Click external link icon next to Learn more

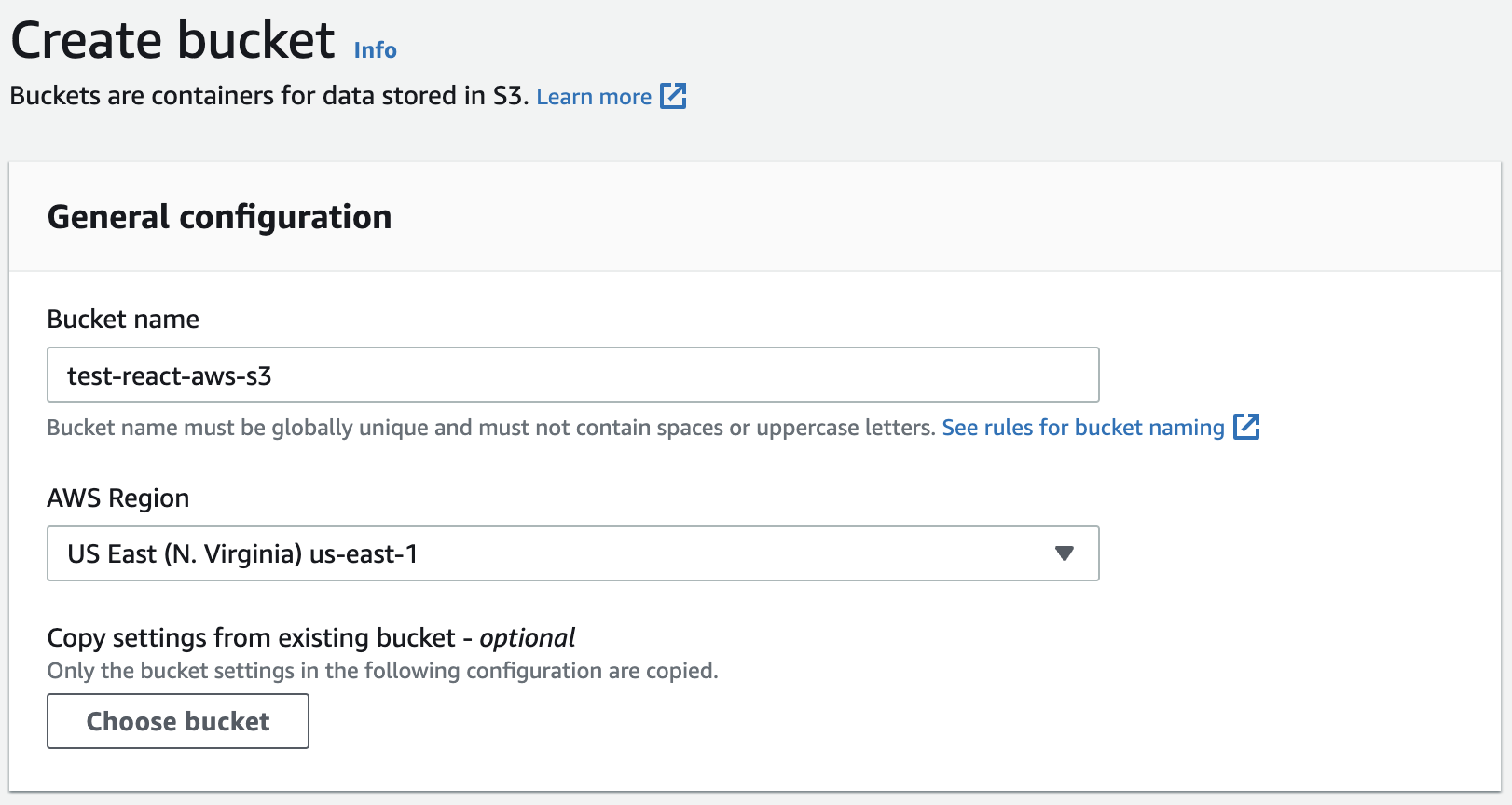(673, 96)
